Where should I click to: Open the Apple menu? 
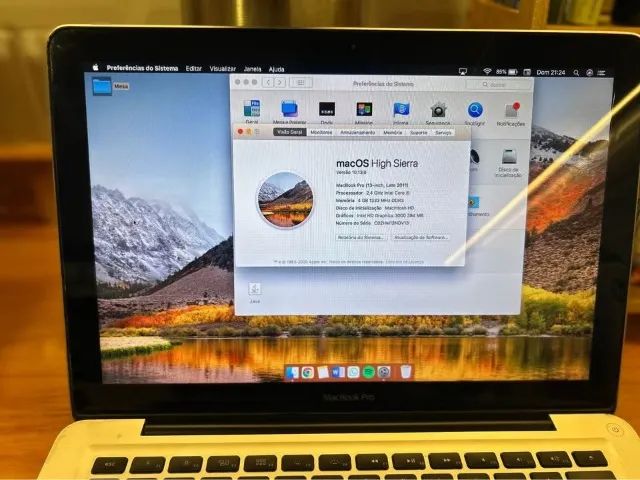pos(96,68)
